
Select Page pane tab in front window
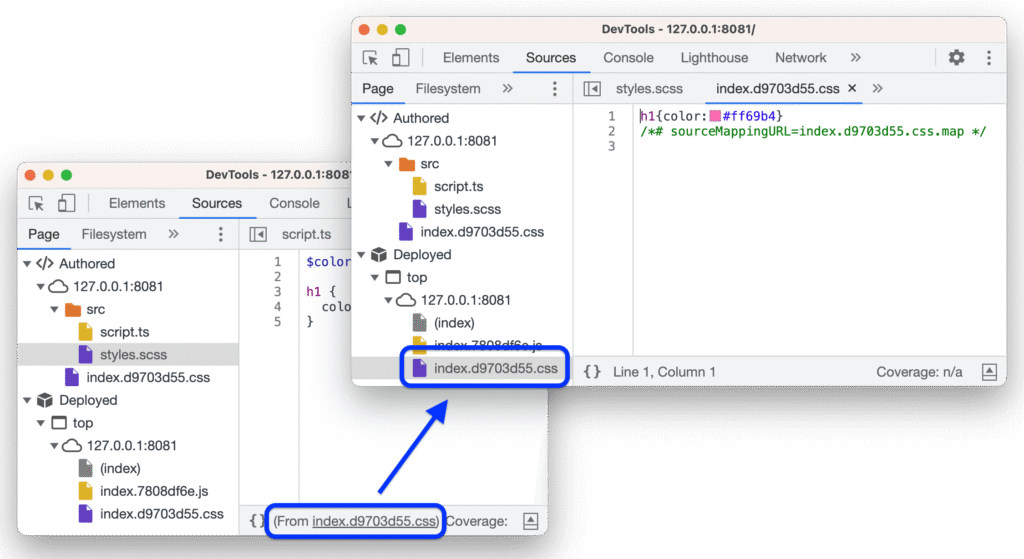[x=377, y=88]
